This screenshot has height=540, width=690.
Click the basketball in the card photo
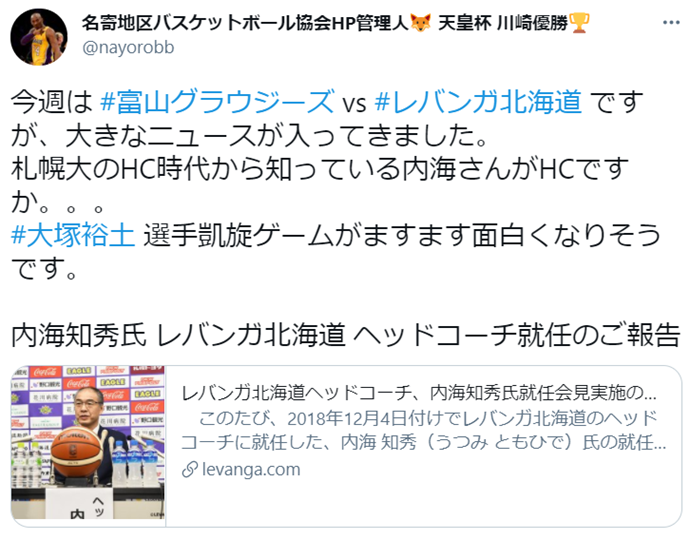pyautogui.click(x=77, y=453)
